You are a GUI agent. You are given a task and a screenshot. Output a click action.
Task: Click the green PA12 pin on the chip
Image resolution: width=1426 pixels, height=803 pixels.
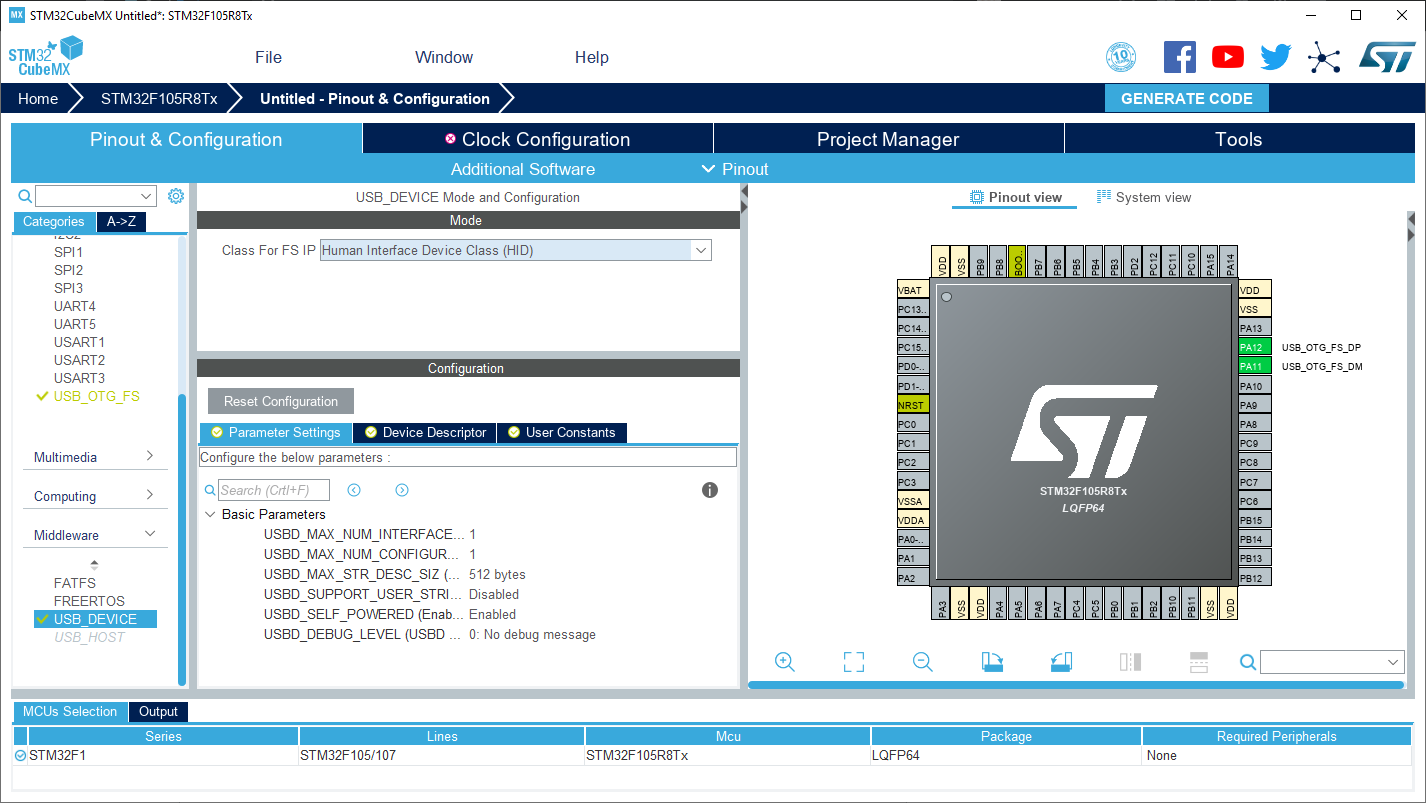click(1255, 347)
